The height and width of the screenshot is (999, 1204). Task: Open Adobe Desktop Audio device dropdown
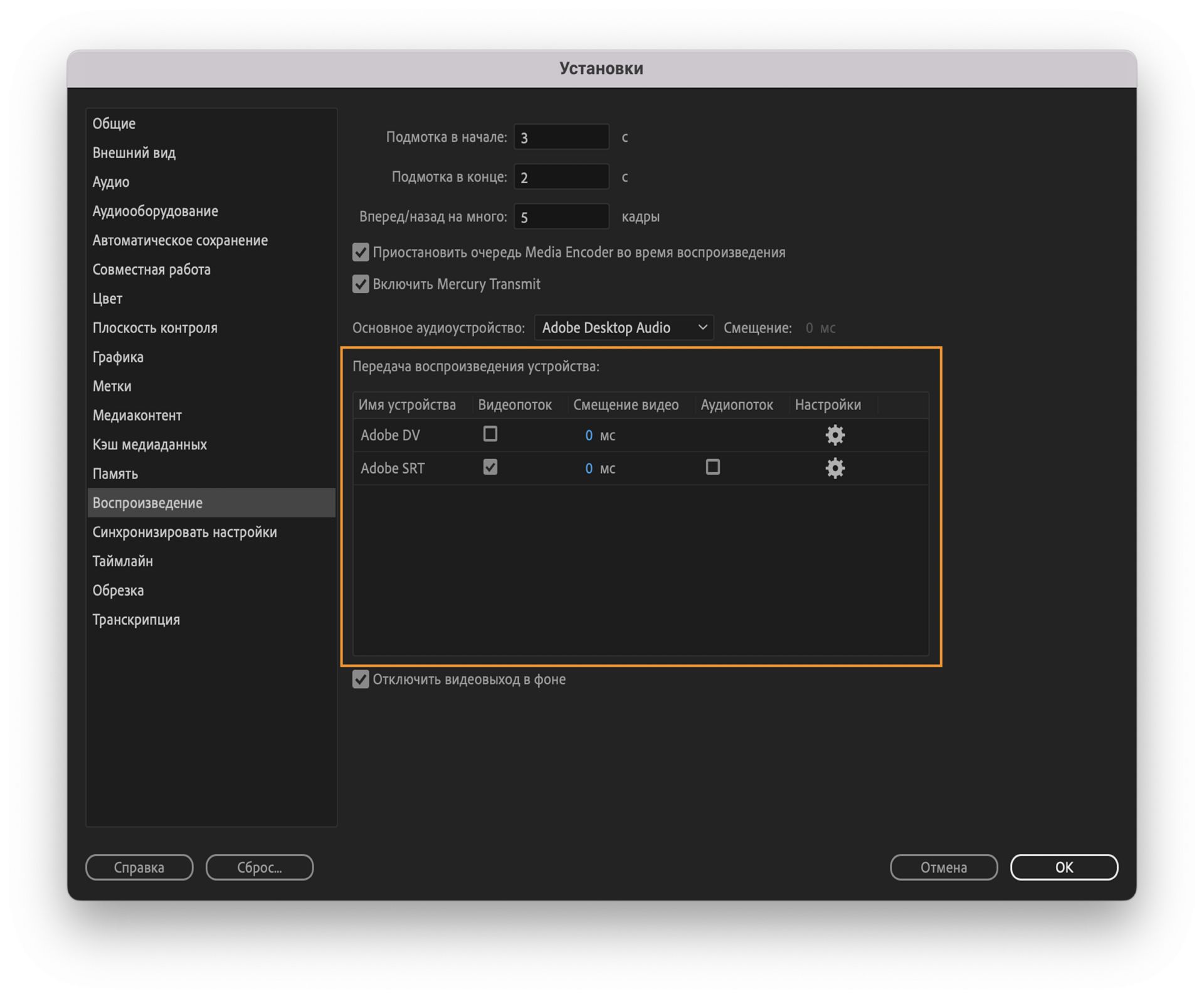623,327
